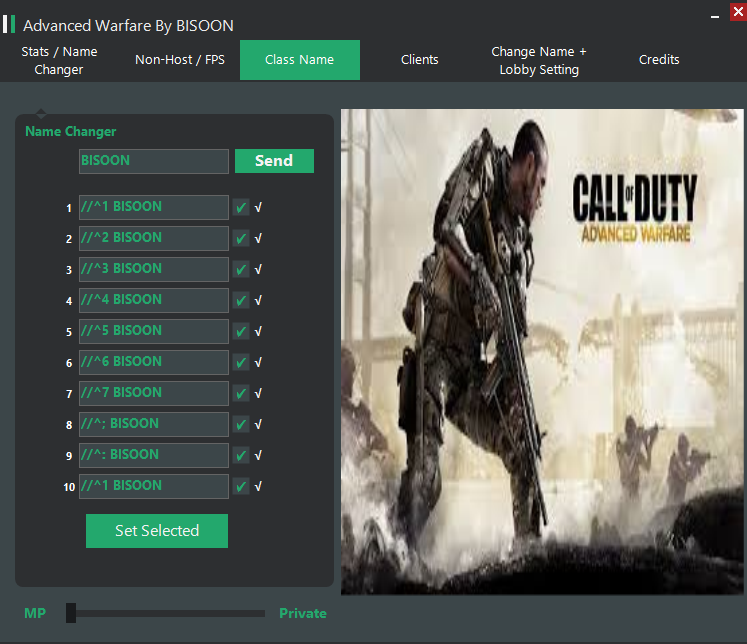Edit class name field 1 //^1 BISOON

point(154,207)
